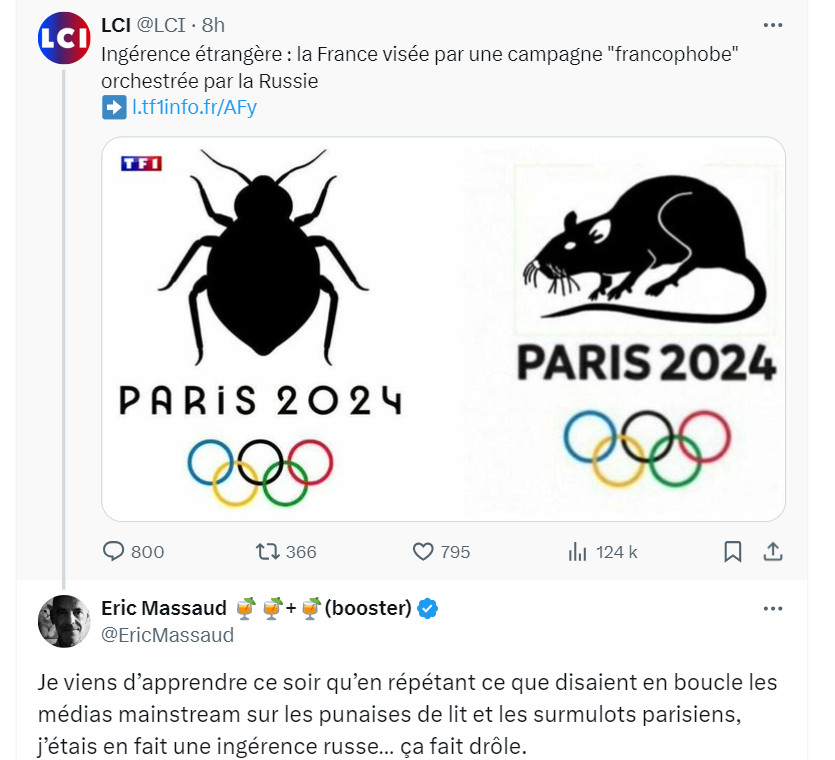Viewport: 835px width, 760px height.
Task: Click the repost icon showing 366
Action: (x=268, y=551)
